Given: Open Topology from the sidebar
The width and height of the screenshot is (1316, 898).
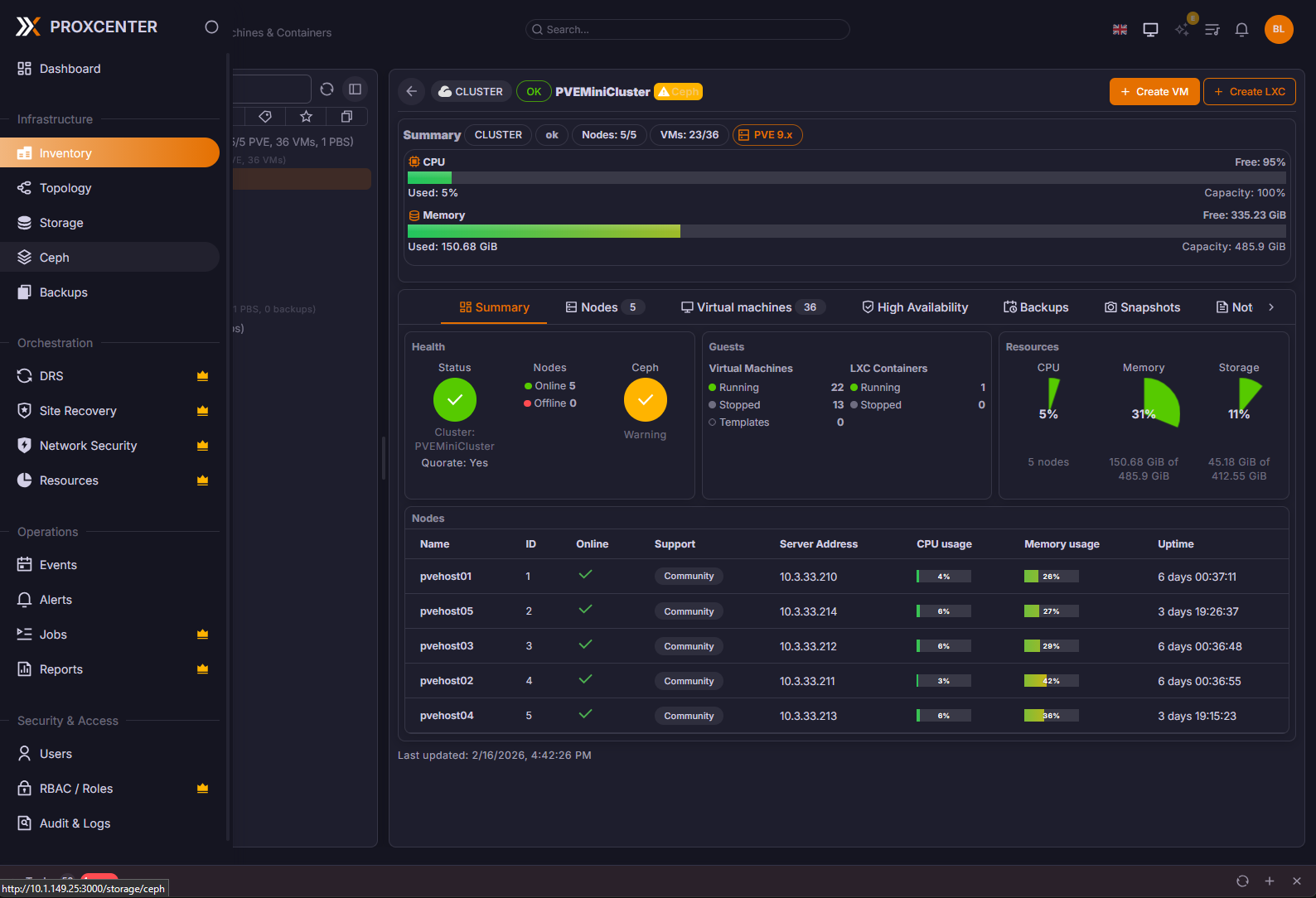Looking at the screenshot, I should coord(65,188).
